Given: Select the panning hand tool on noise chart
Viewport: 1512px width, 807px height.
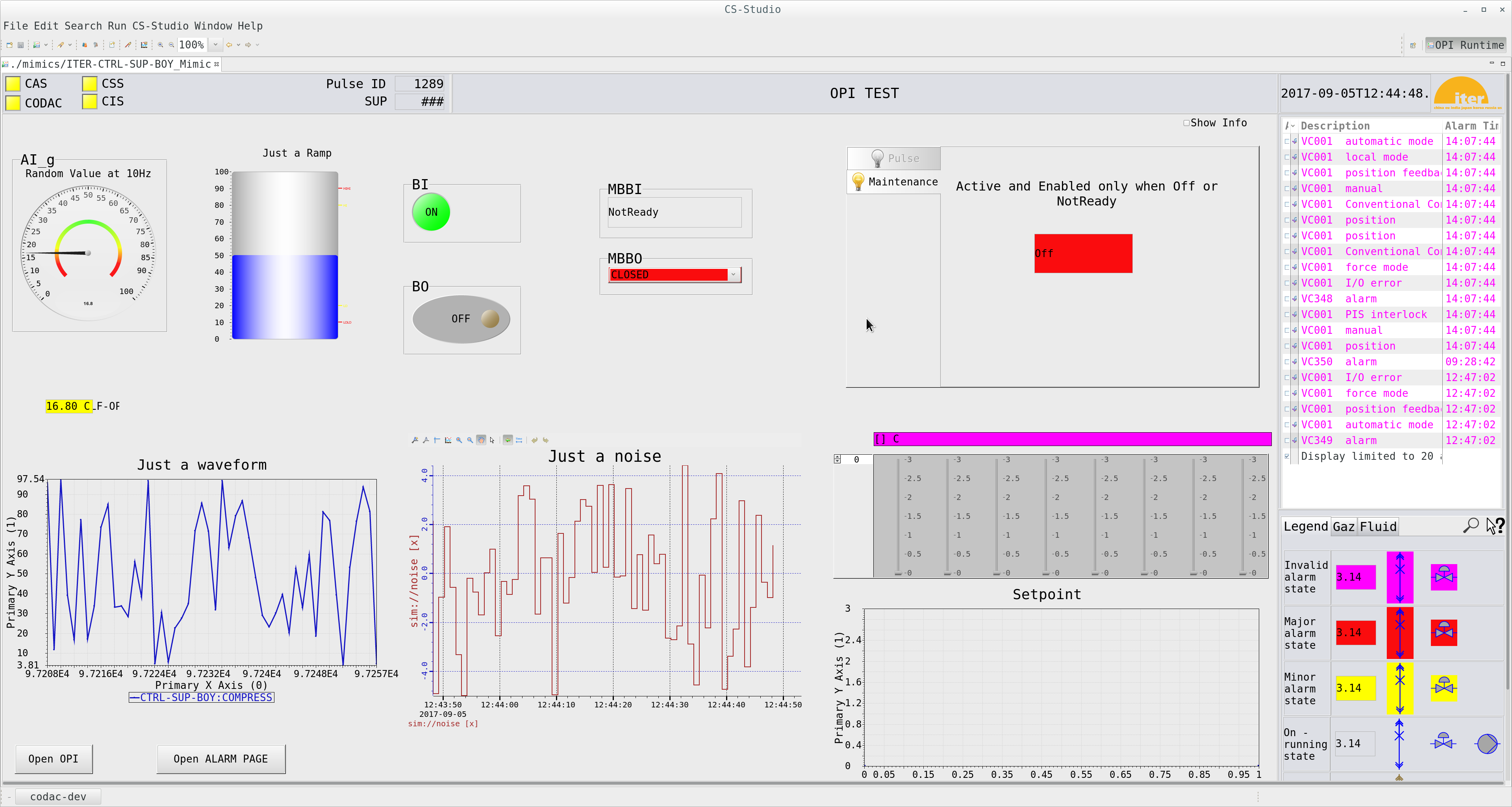Looking at the screenshot, I should click(481, 440).
